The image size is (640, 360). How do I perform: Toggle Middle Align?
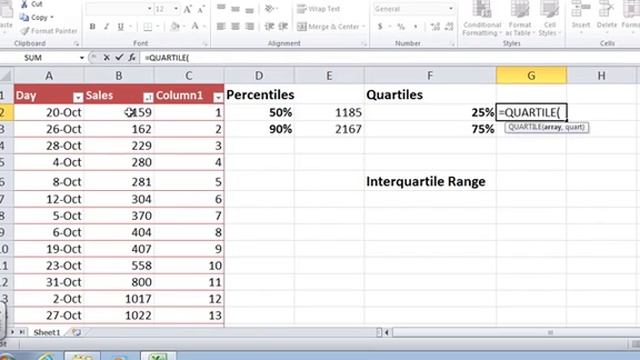point(235,9)
